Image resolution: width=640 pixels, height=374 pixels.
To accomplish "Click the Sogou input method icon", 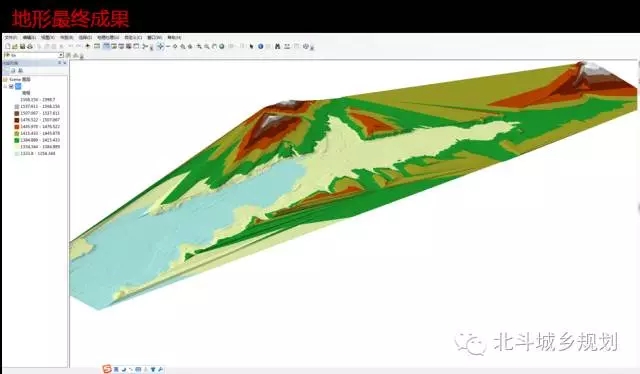I will (107, 369).
